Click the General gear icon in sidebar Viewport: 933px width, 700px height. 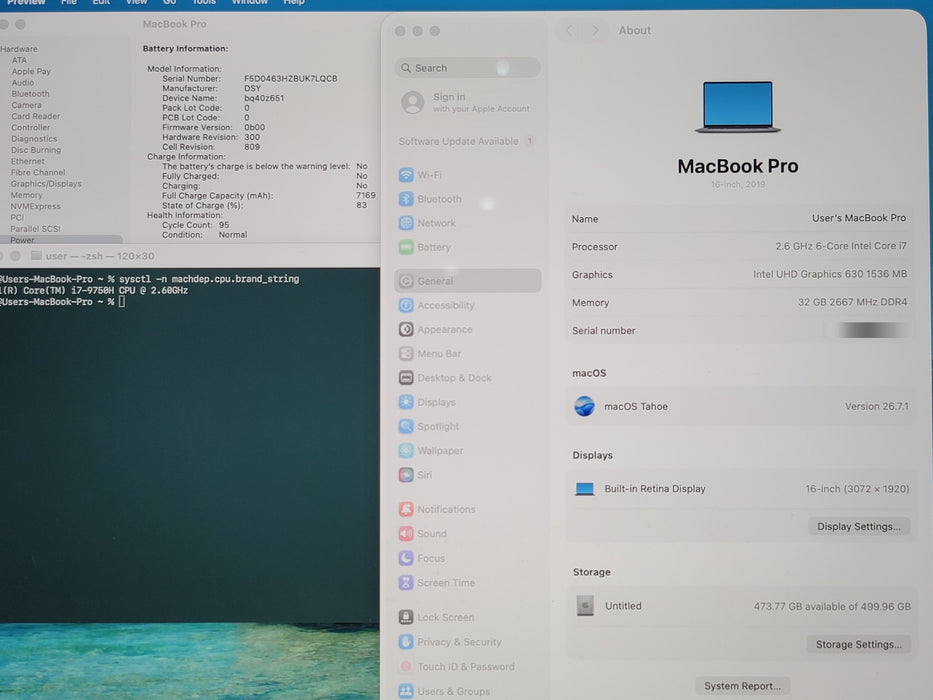406,281
